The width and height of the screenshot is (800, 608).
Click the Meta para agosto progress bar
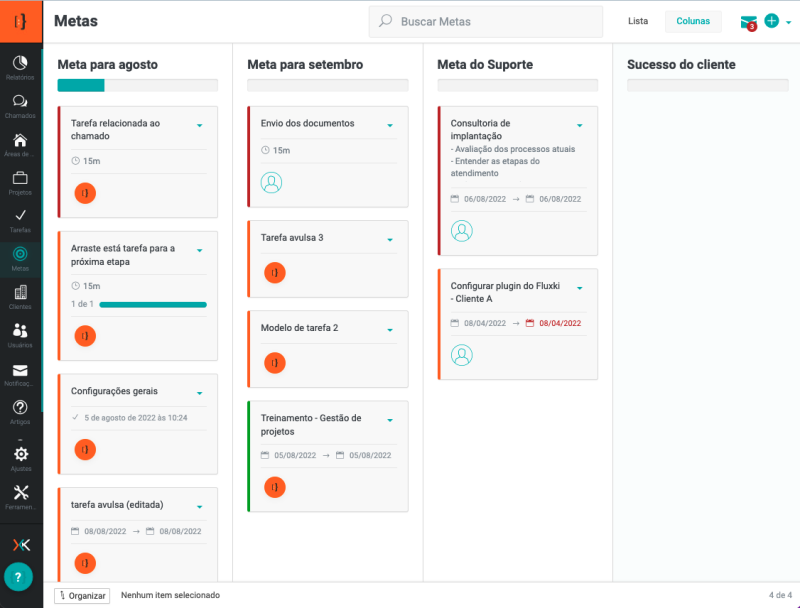(137, 85)
